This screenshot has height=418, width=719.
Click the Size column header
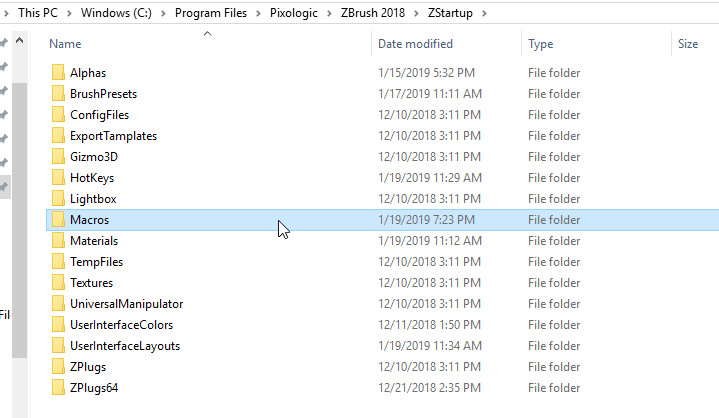pos(688,44)
